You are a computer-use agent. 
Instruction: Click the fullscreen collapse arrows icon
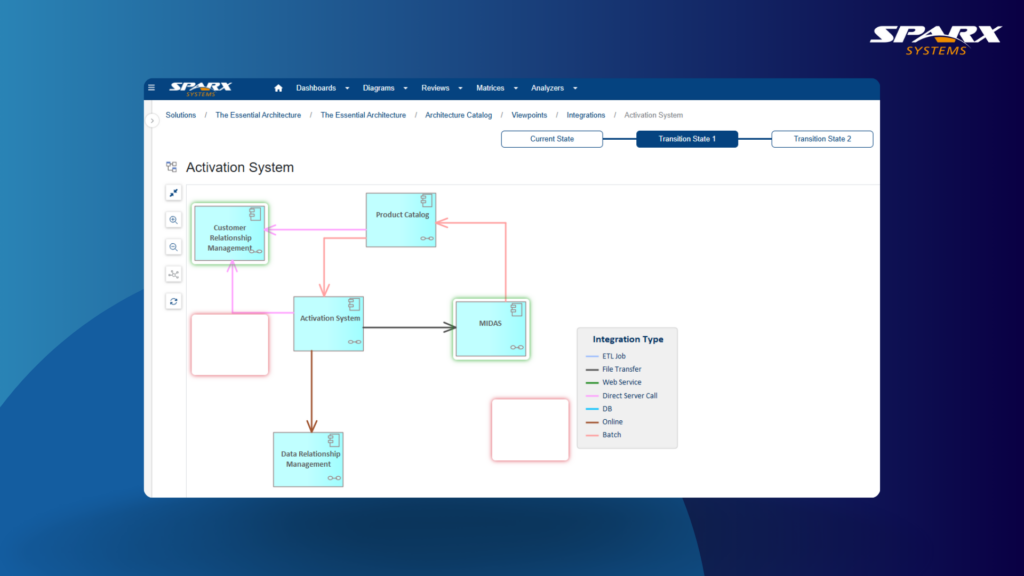click(x=174, y=193)
